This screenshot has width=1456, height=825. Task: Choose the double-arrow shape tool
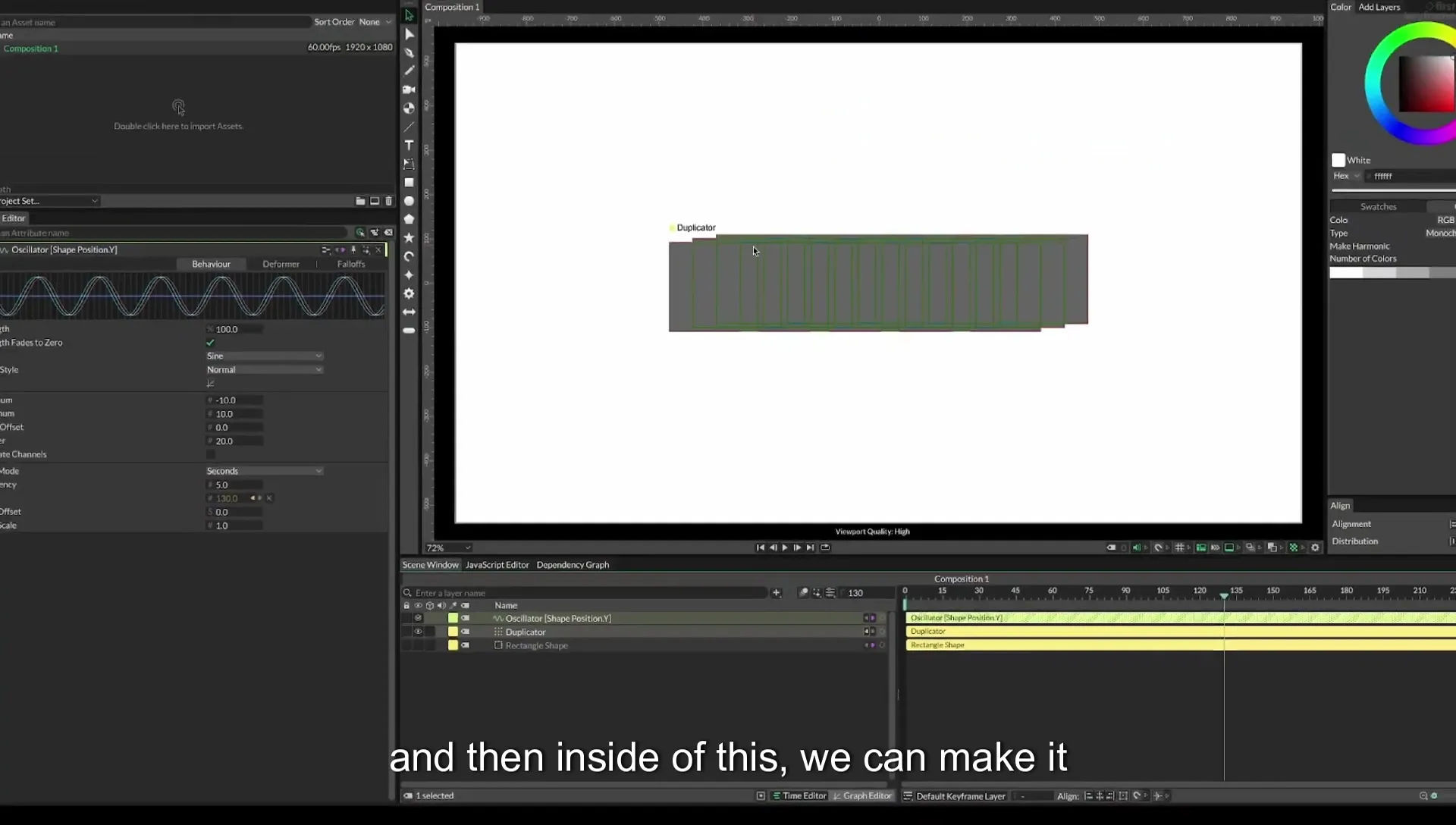[409, 312]
